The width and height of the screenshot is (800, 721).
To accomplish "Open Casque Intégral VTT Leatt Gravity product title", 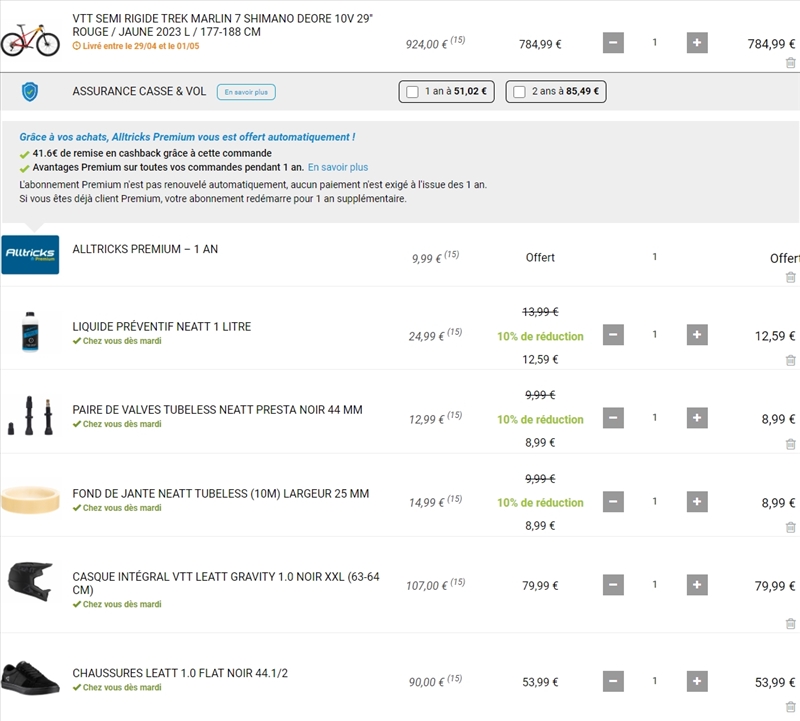I will [x=226, y=583].
